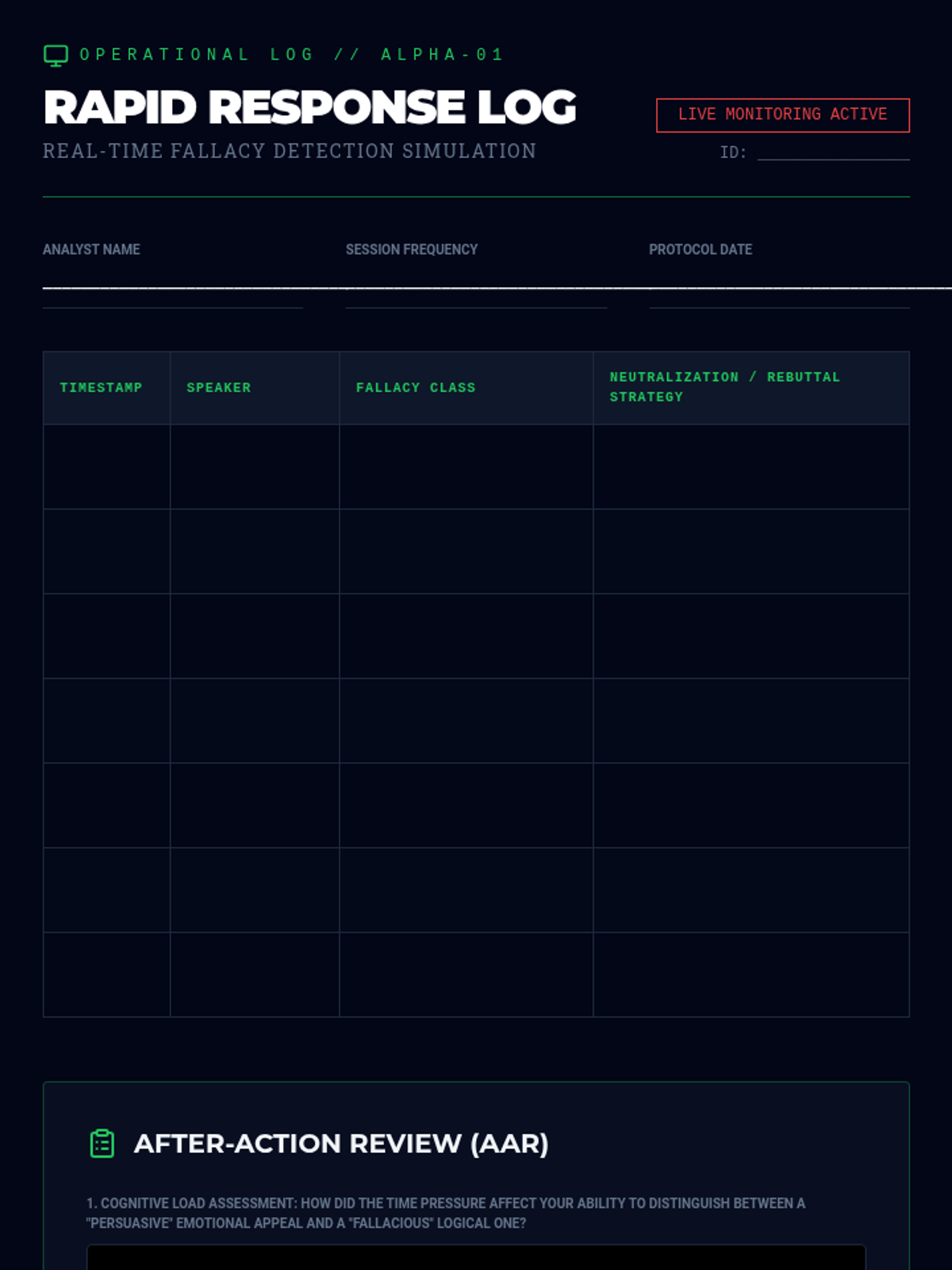Select the last row Timestamp cell
The image size is (952, 1270).
(x=106, y=975)
